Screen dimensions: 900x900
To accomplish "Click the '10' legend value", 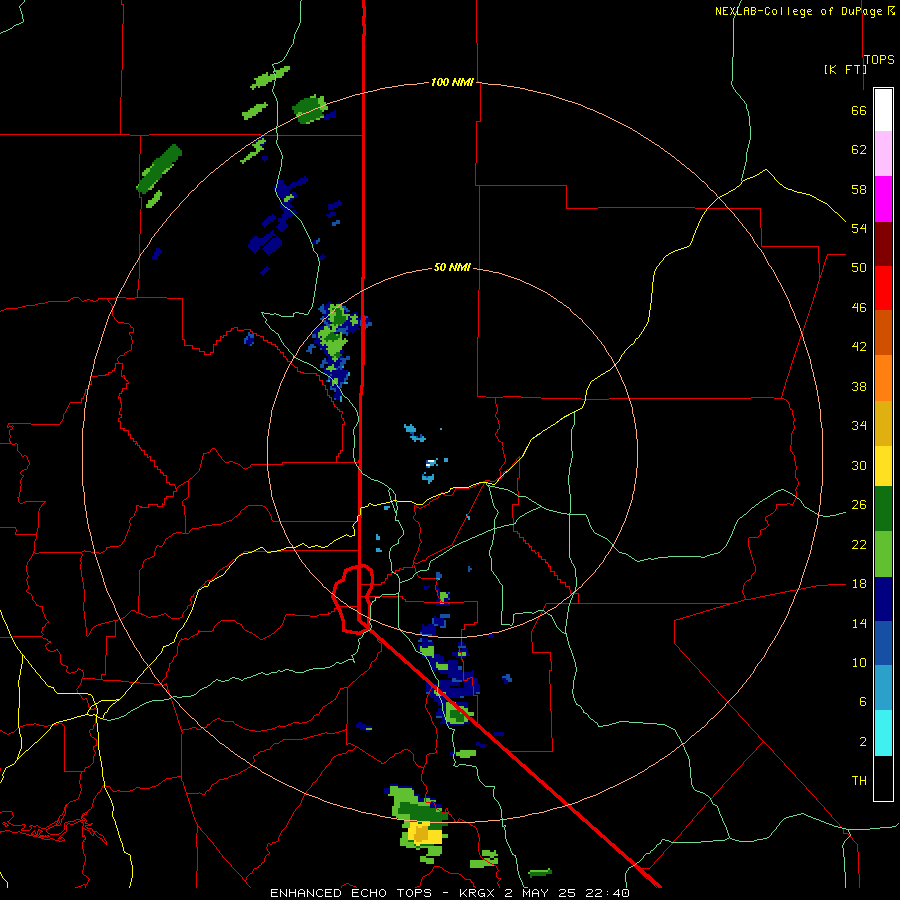I will coord(859,663).
